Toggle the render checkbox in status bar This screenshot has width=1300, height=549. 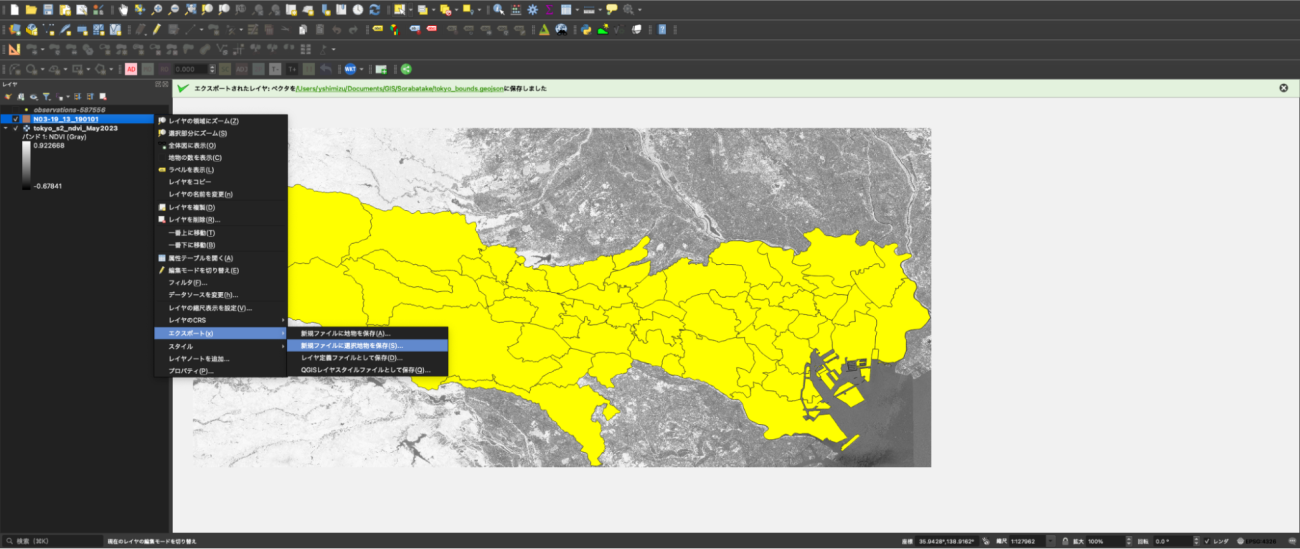tap(1208, 541)
